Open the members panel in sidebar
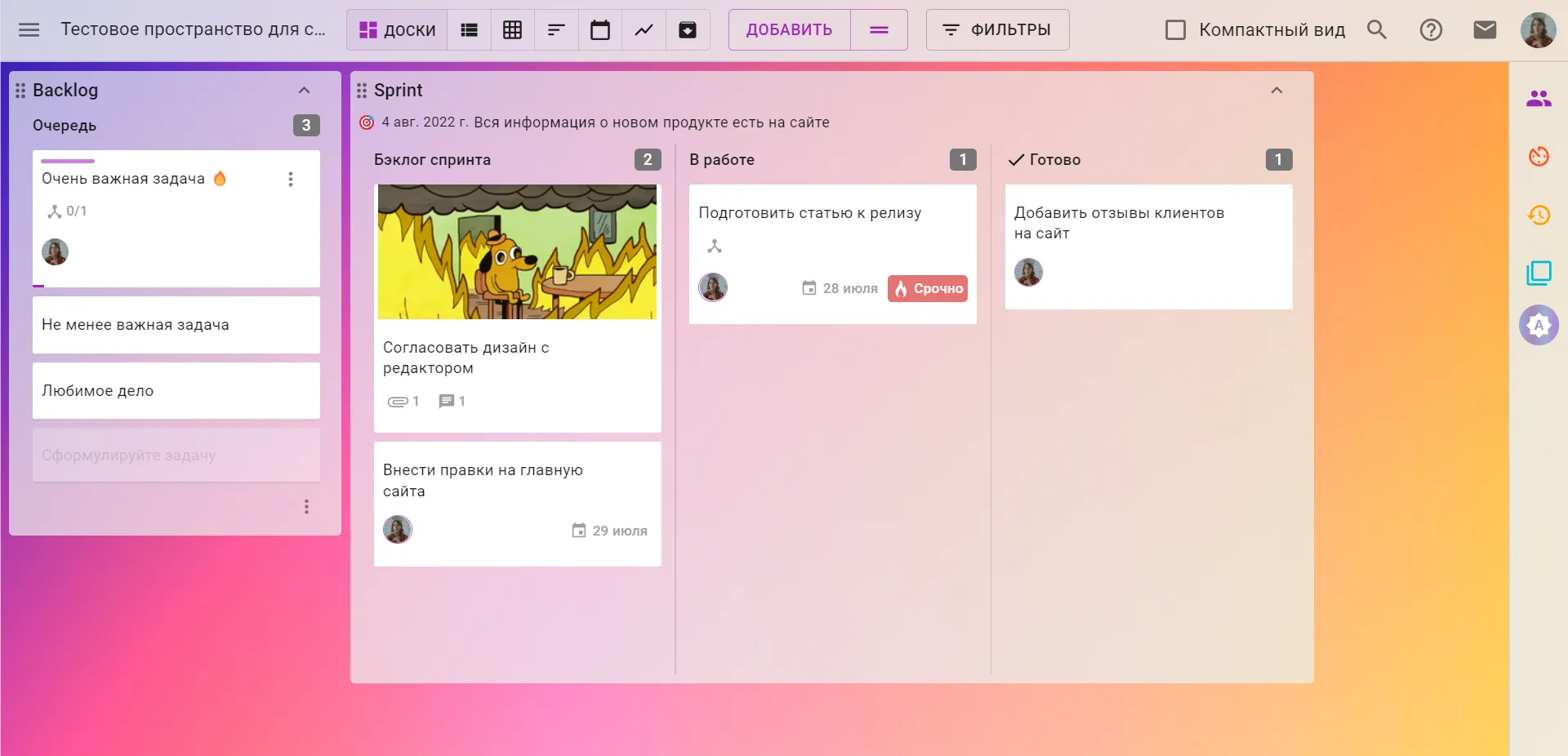 click(x=1539, y=99)
